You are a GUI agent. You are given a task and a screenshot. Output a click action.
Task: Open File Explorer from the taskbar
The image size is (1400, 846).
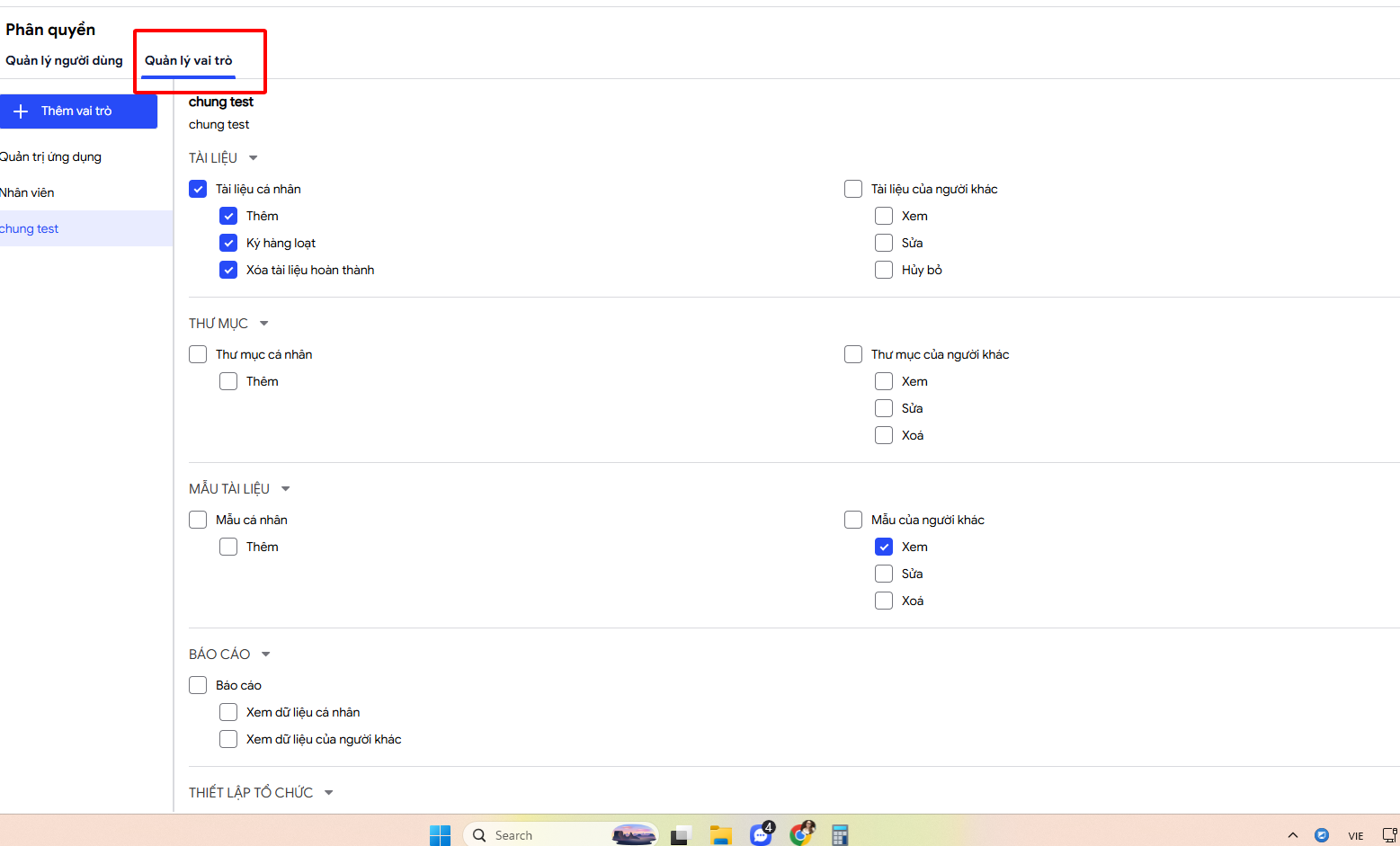click(x=720, y=835)
